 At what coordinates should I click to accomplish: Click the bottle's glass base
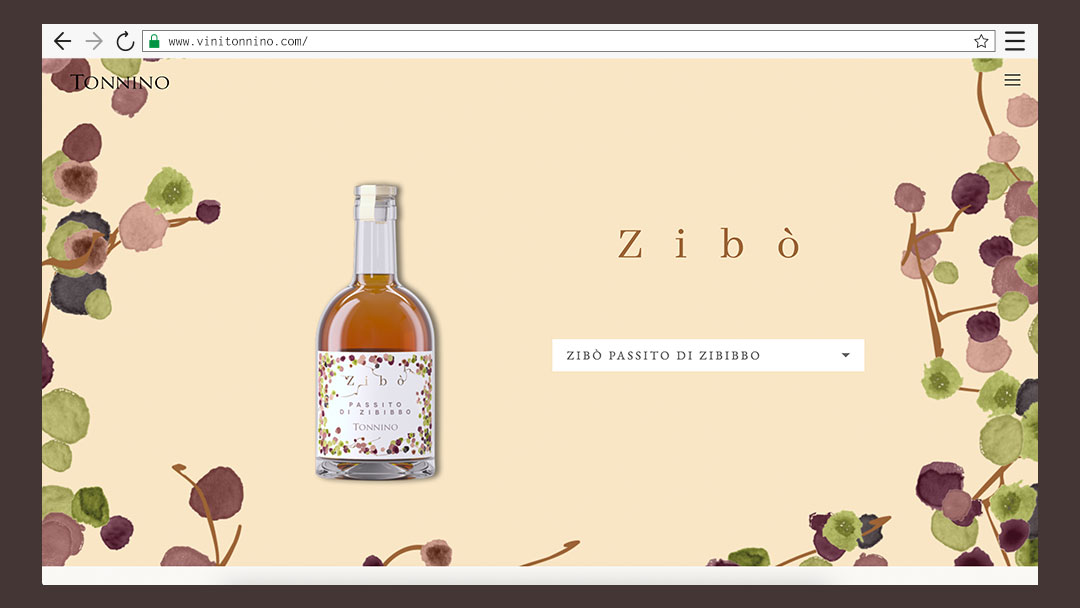tap(375, 468)
